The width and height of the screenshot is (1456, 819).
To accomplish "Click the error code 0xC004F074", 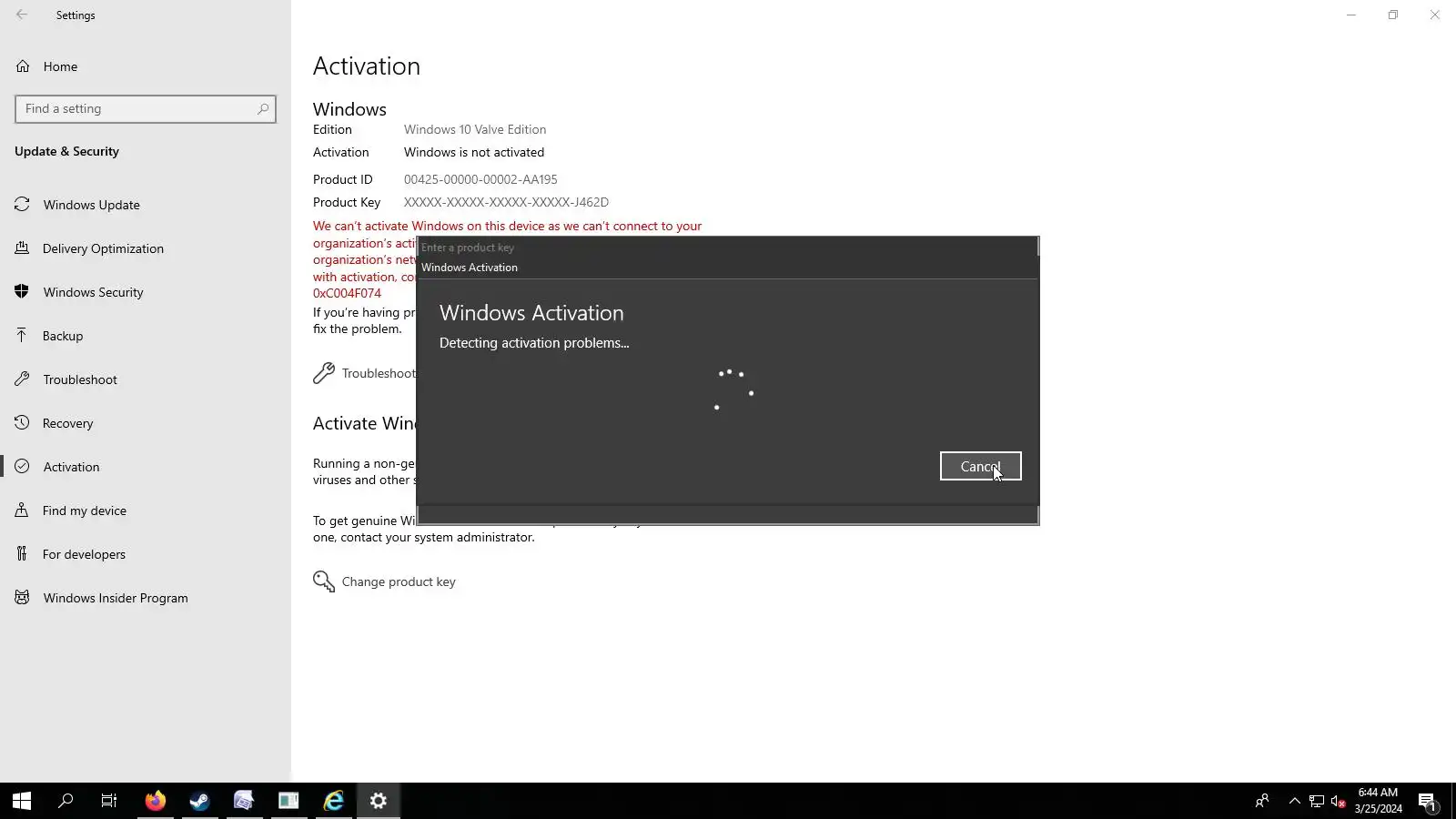I will click(x=347, y=294).
